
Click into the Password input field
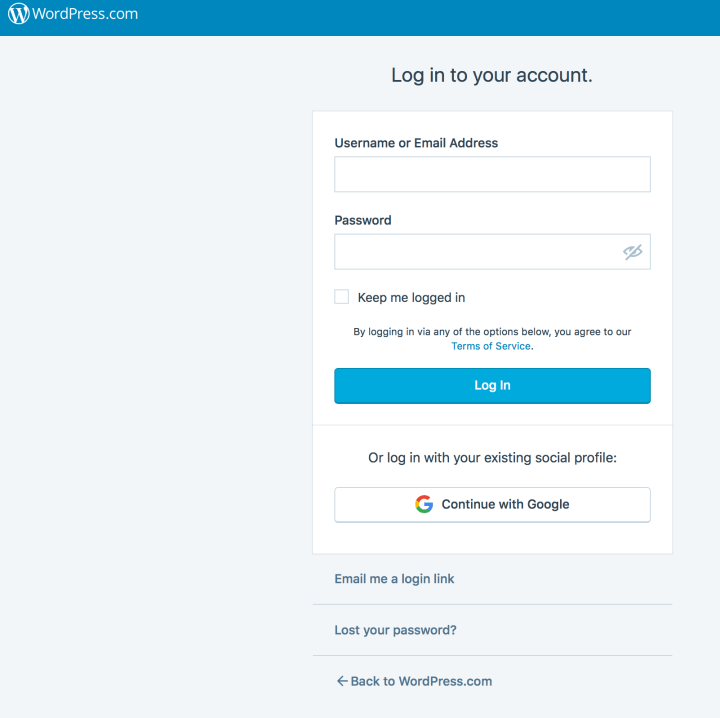pos(476,252)
